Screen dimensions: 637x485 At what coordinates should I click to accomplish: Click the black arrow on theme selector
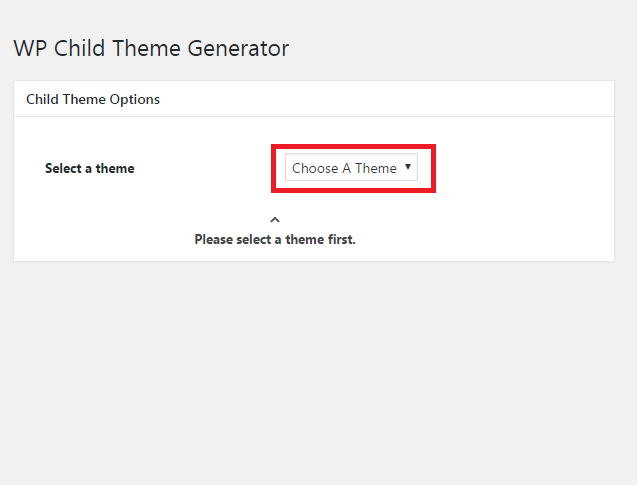408,167
